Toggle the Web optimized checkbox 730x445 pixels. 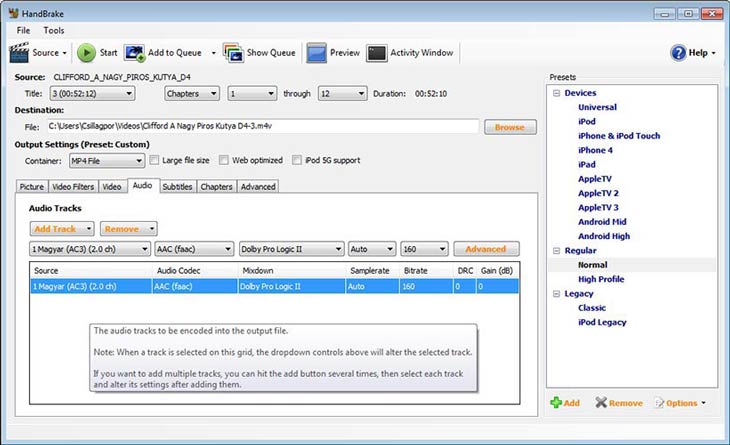point(225,160)
